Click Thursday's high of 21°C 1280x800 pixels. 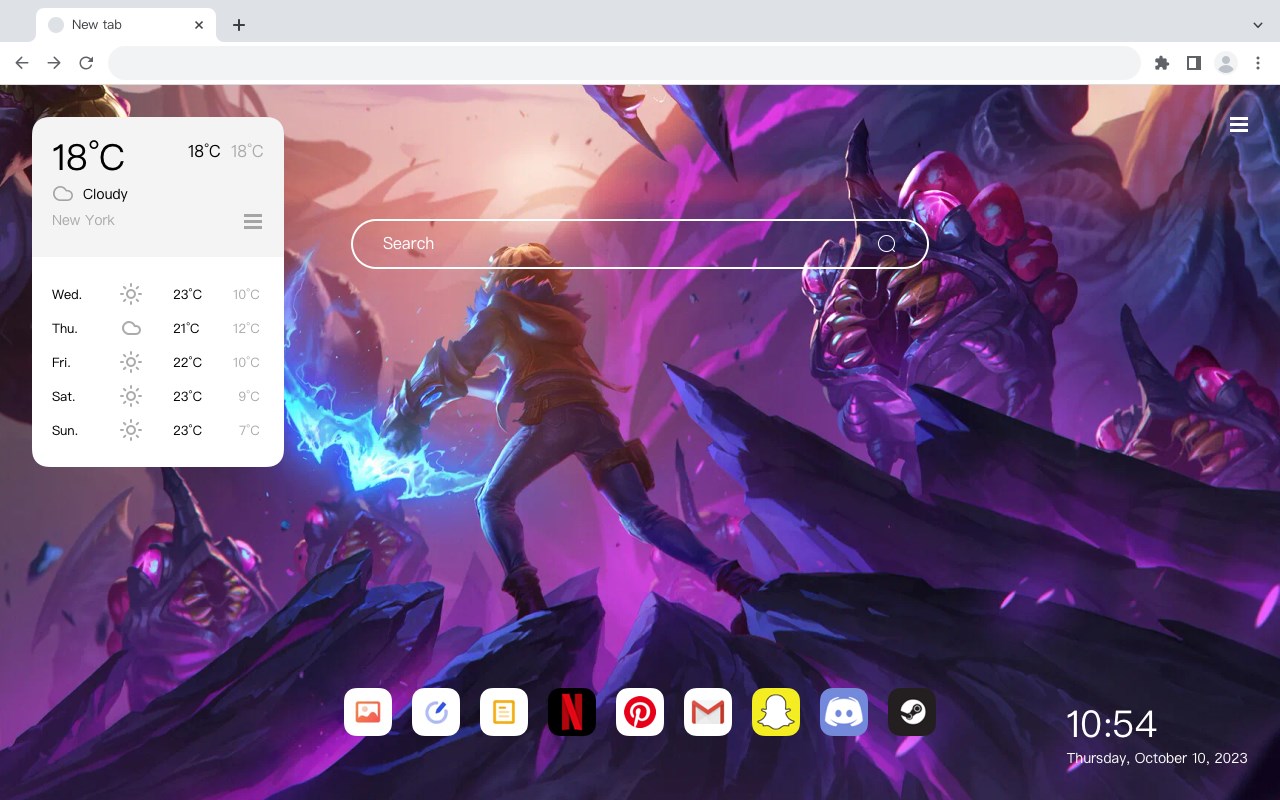pyautogui.click(x=186, y=328)
